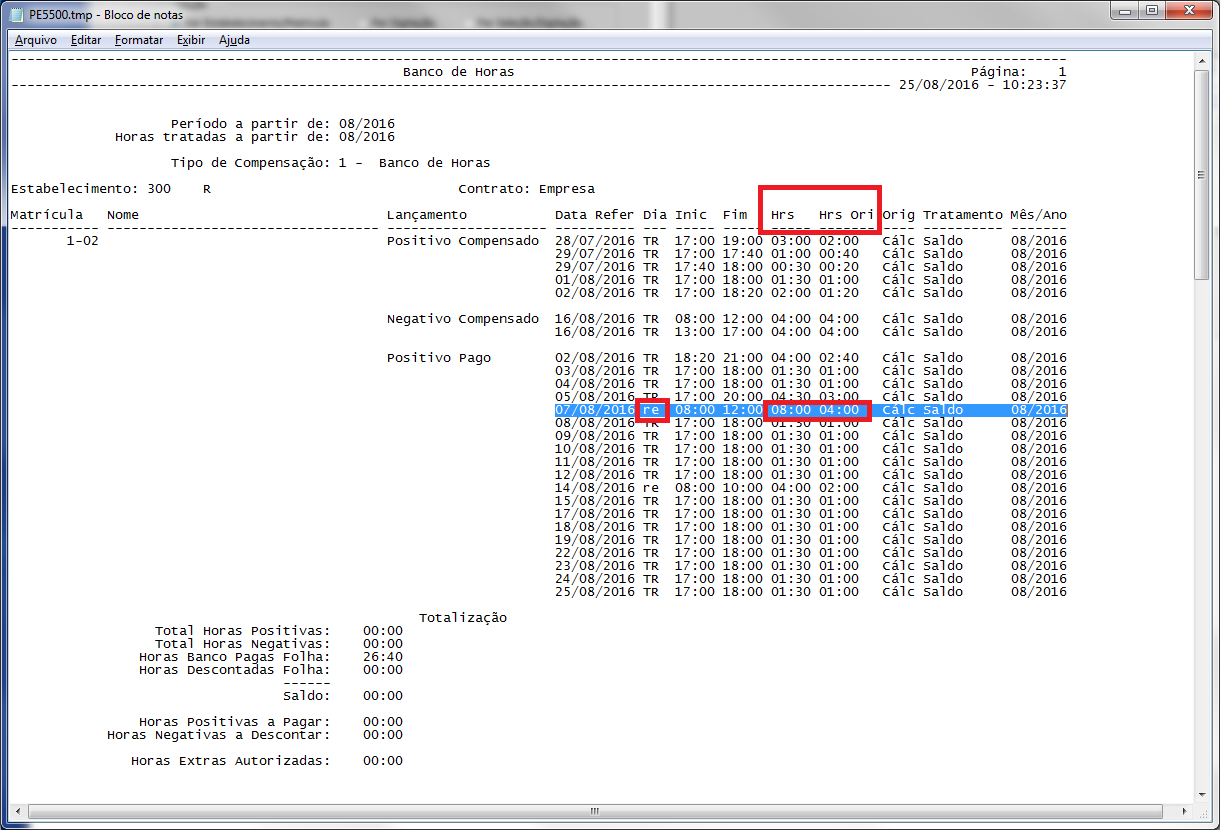Click the "Positivo Pago" entry

[439, 358]
